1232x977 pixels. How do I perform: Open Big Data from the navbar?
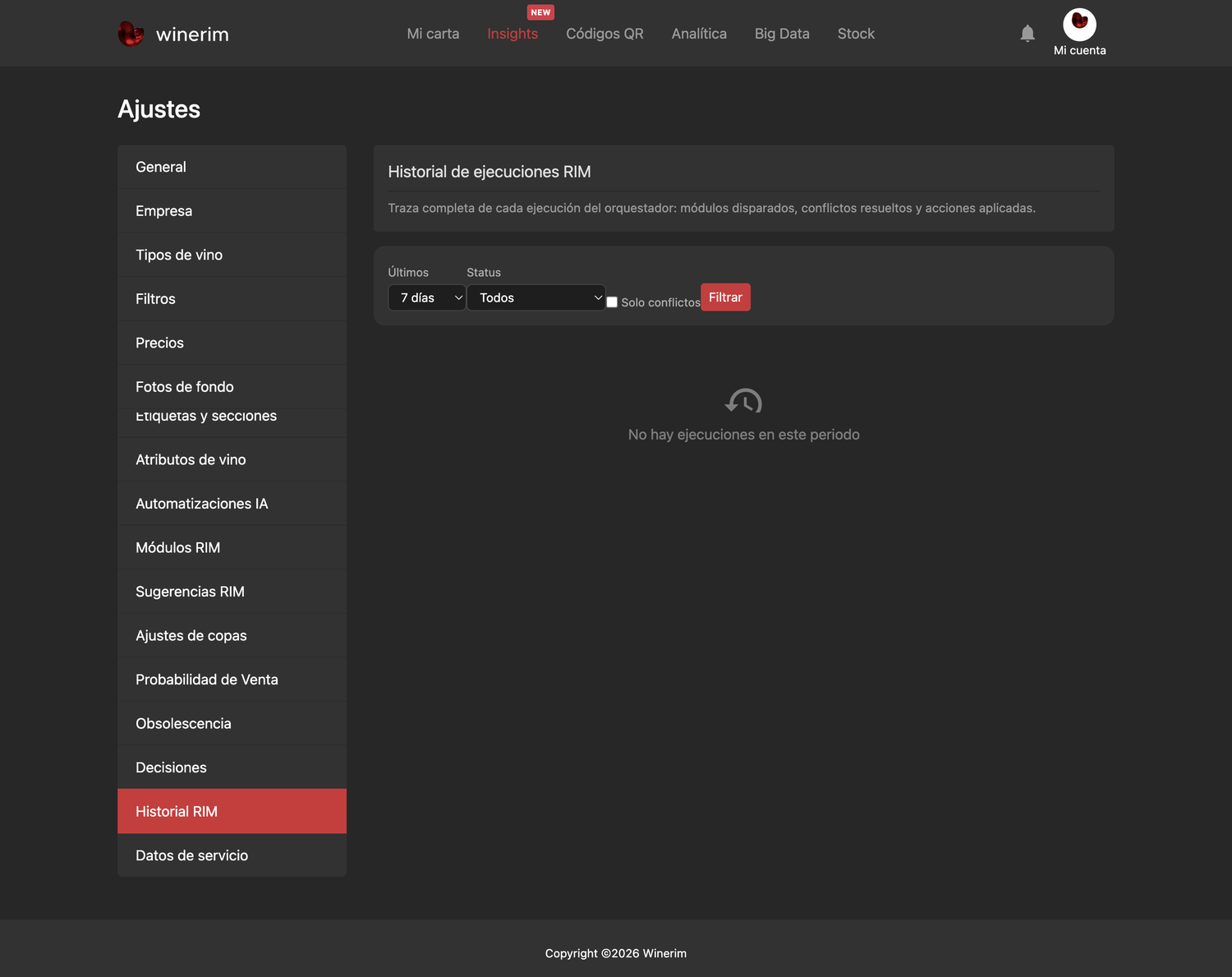tap(782, 34)
